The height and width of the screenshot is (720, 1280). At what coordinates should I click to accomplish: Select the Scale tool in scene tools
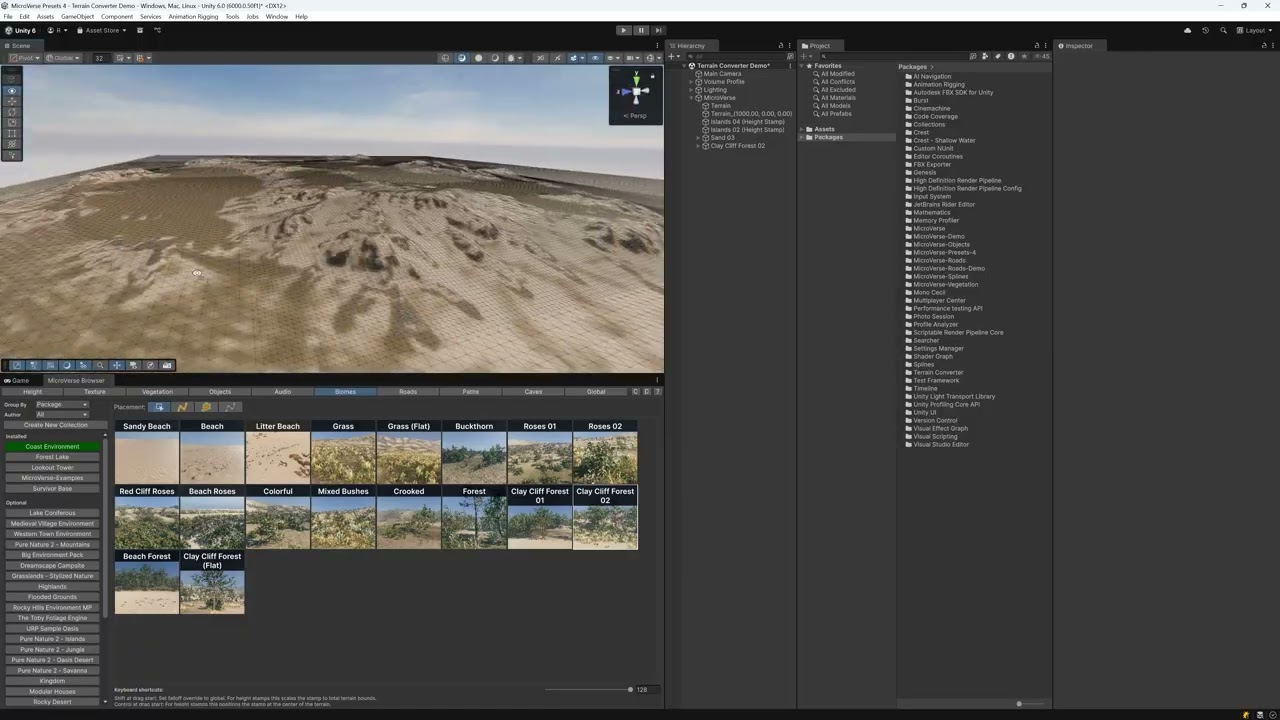click(x=12, y=122)
